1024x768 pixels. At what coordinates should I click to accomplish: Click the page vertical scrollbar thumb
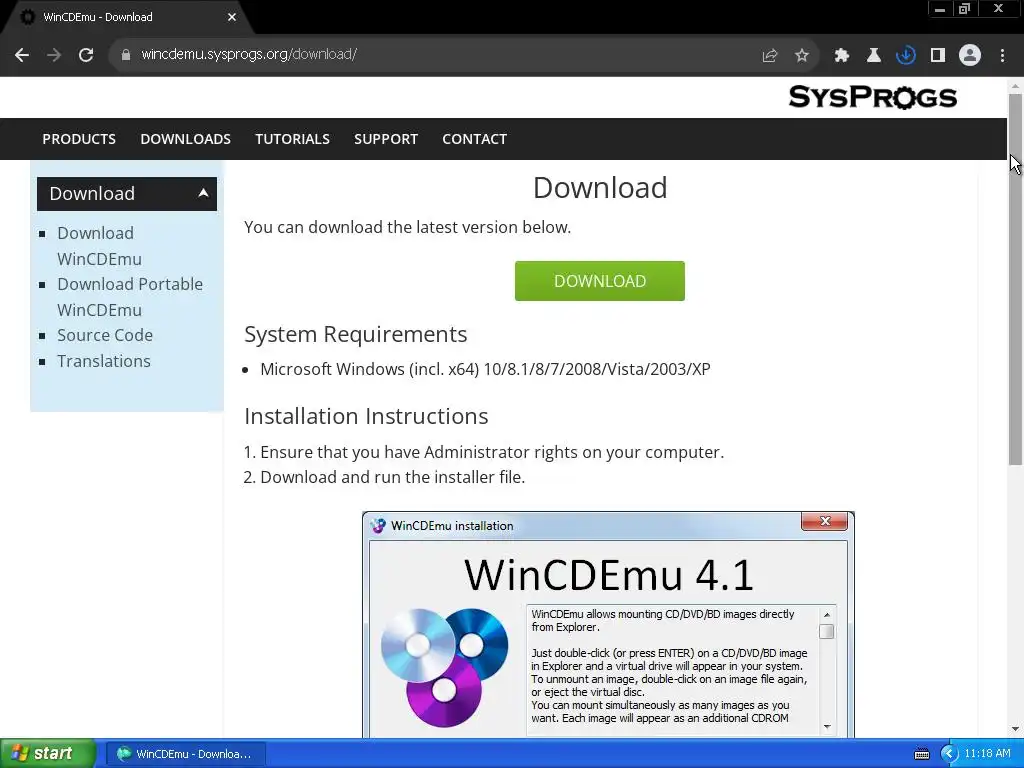tap(1015, 279)
